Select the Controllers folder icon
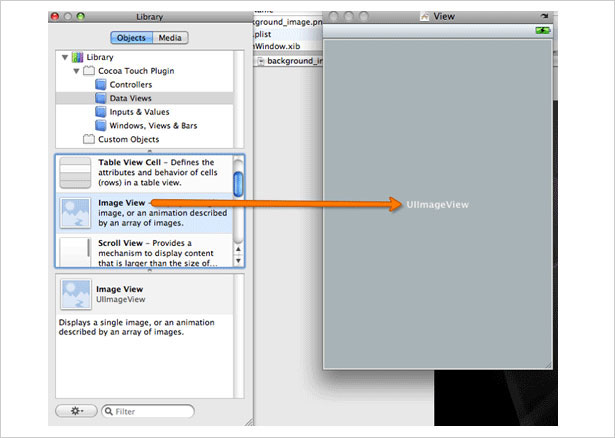This screenshot has width=615, height=438. [101, 84]
